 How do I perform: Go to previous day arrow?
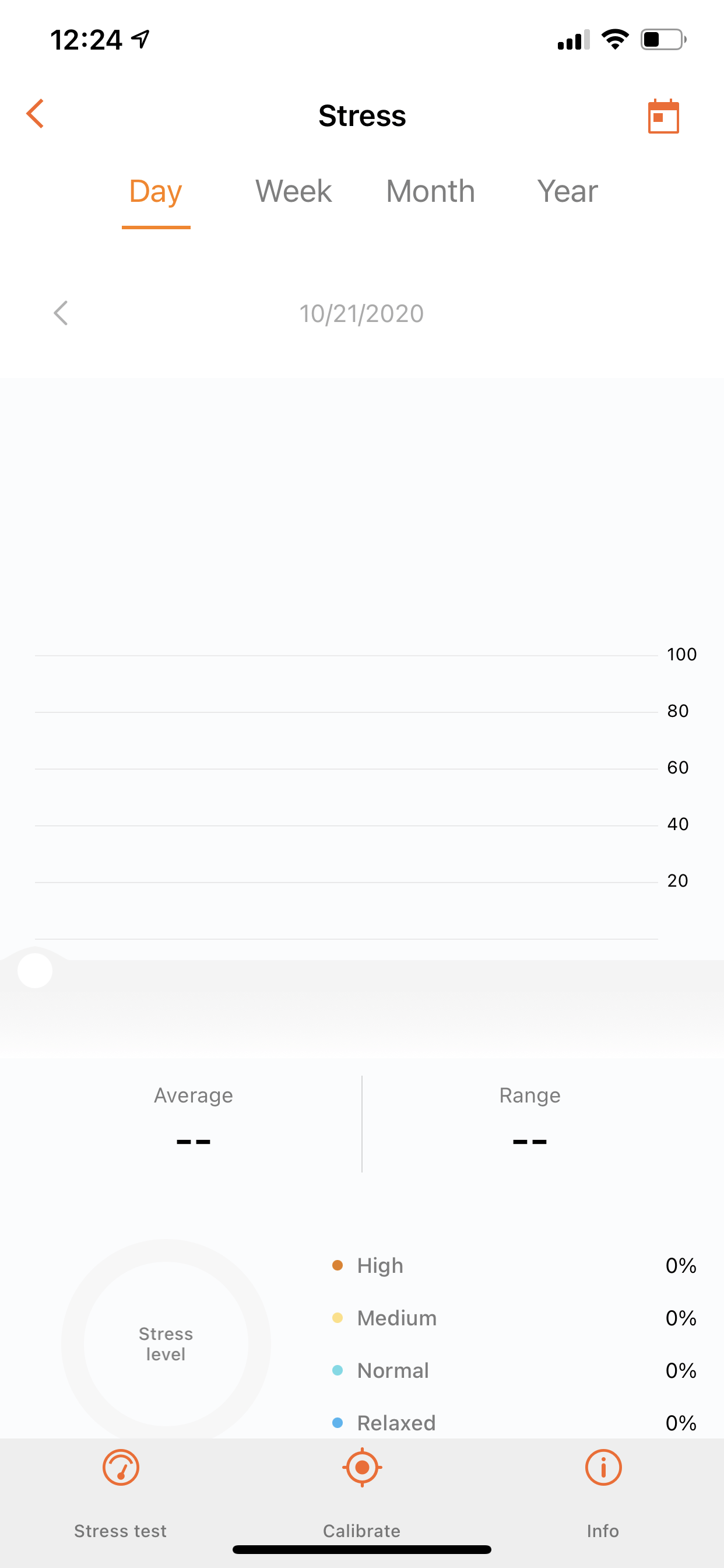coord(61,313)
